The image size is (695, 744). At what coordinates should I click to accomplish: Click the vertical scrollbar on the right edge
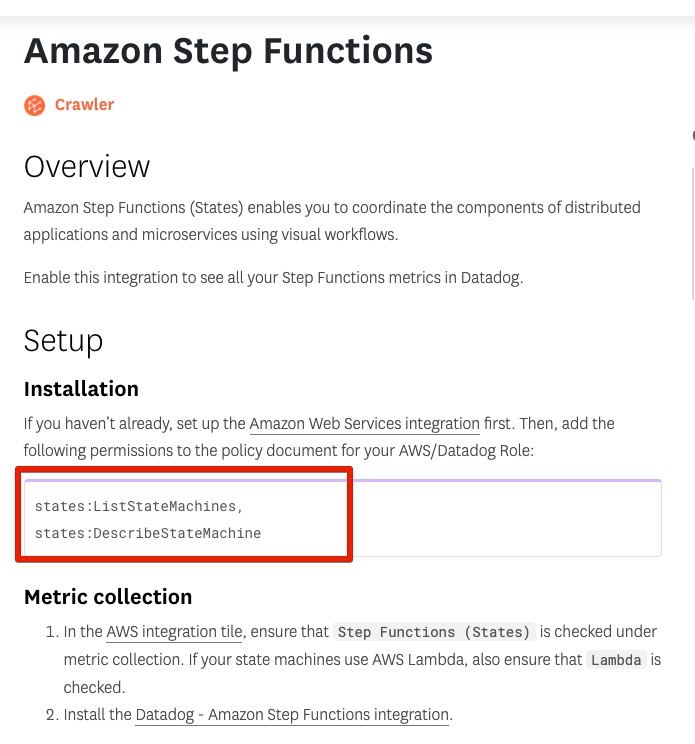point(693,233)
